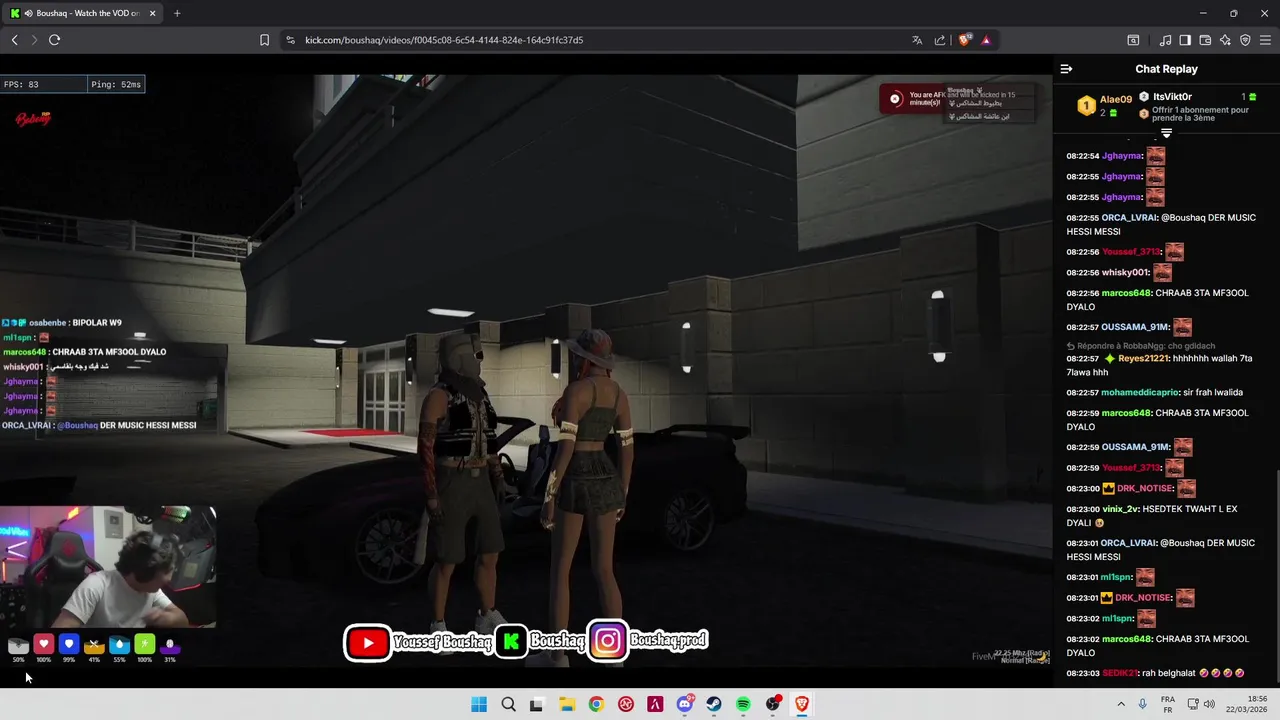
Task: Click the green stamina bolt status icon
Action: point(144,644)
